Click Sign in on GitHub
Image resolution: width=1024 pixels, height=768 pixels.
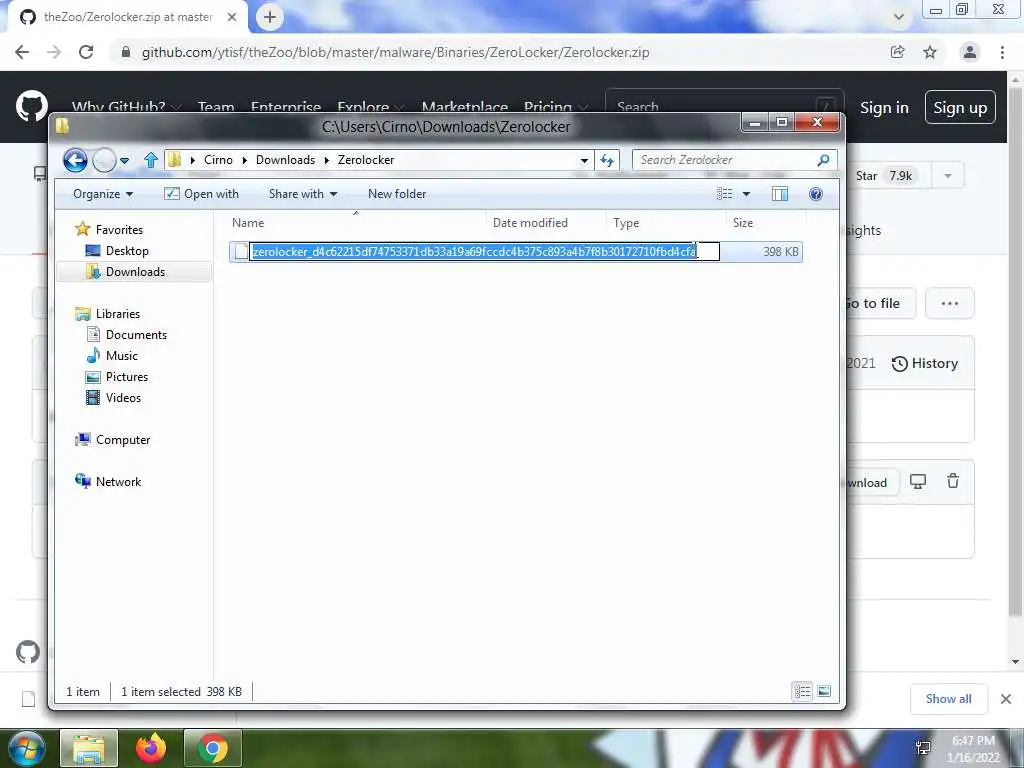click(x=884, y=108)
